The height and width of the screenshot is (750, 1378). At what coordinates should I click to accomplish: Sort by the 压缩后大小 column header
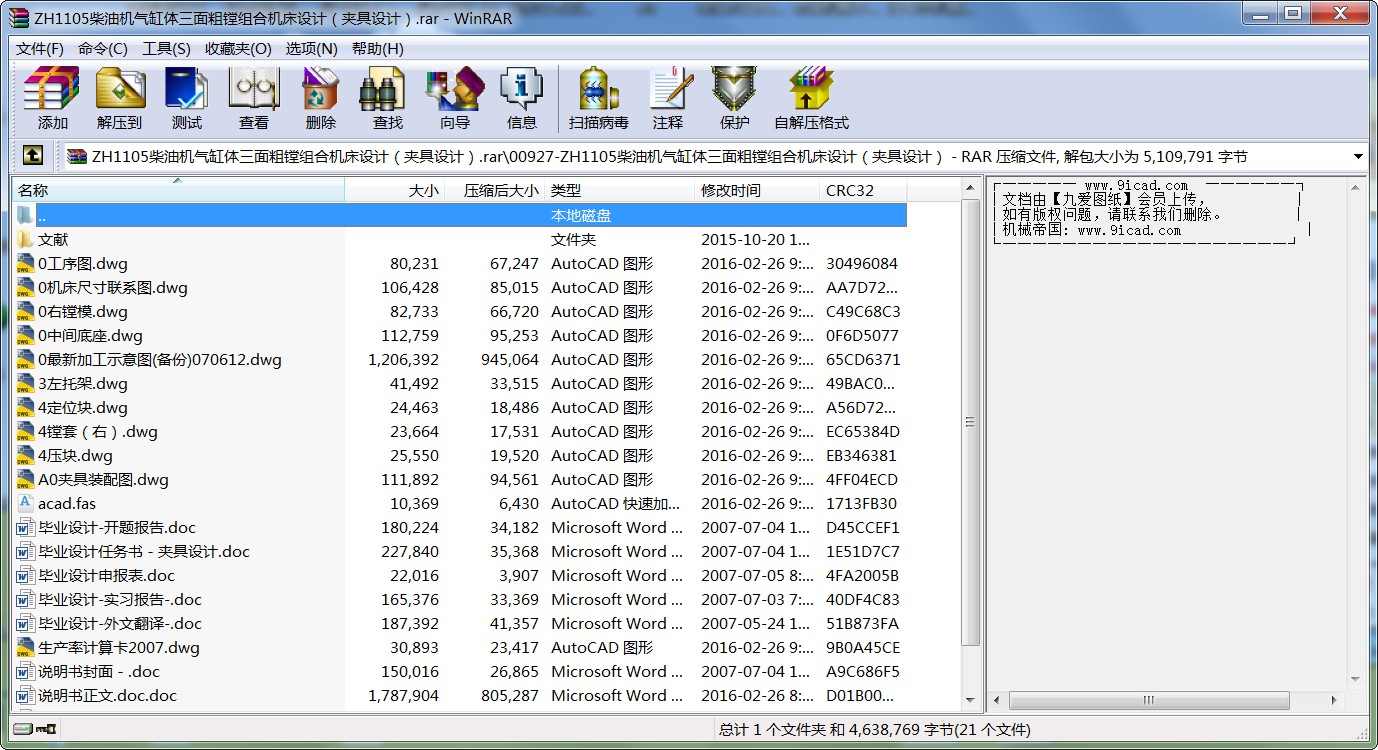point(495,190)
